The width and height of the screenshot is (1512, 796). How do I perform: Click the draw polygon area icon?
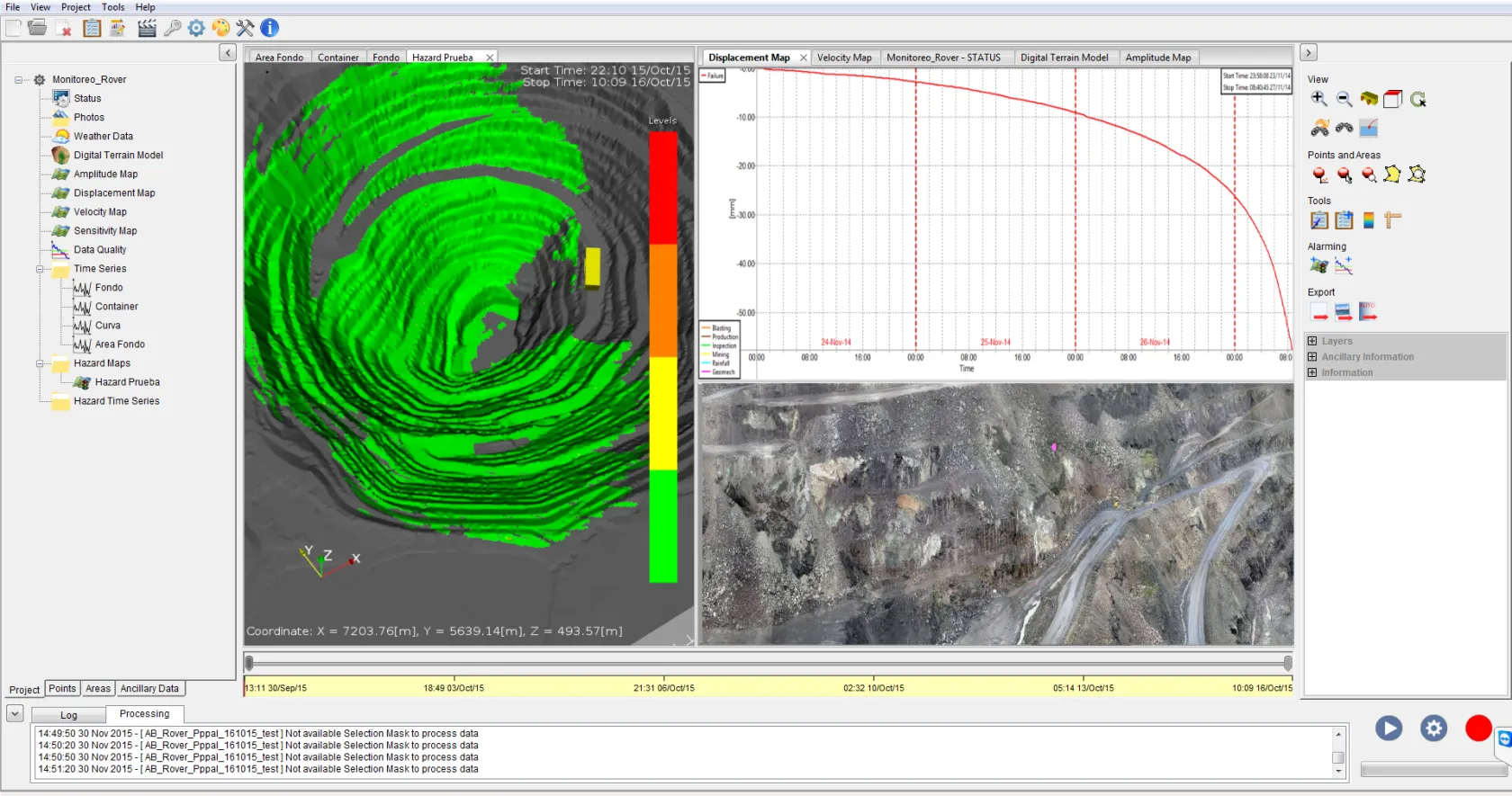1392,174
